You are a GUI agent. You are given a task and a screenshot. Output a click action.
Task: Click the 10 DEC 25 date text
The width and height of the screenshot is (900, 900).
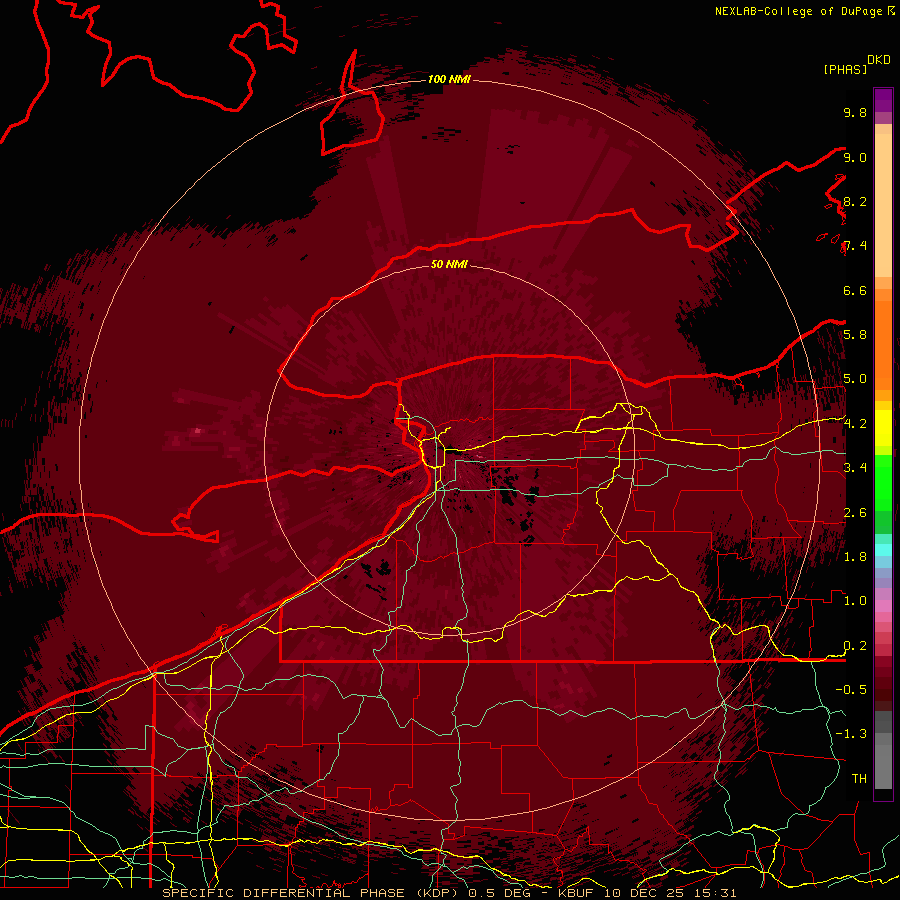click(644, 893)
